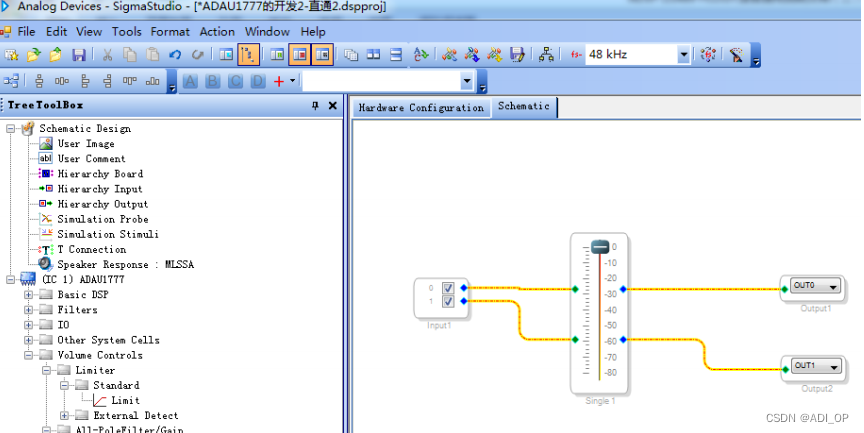This screenshot has width=864, height=433.
Task: Click the yellow hierarchy network icon
Action: (x=546, y=55)
